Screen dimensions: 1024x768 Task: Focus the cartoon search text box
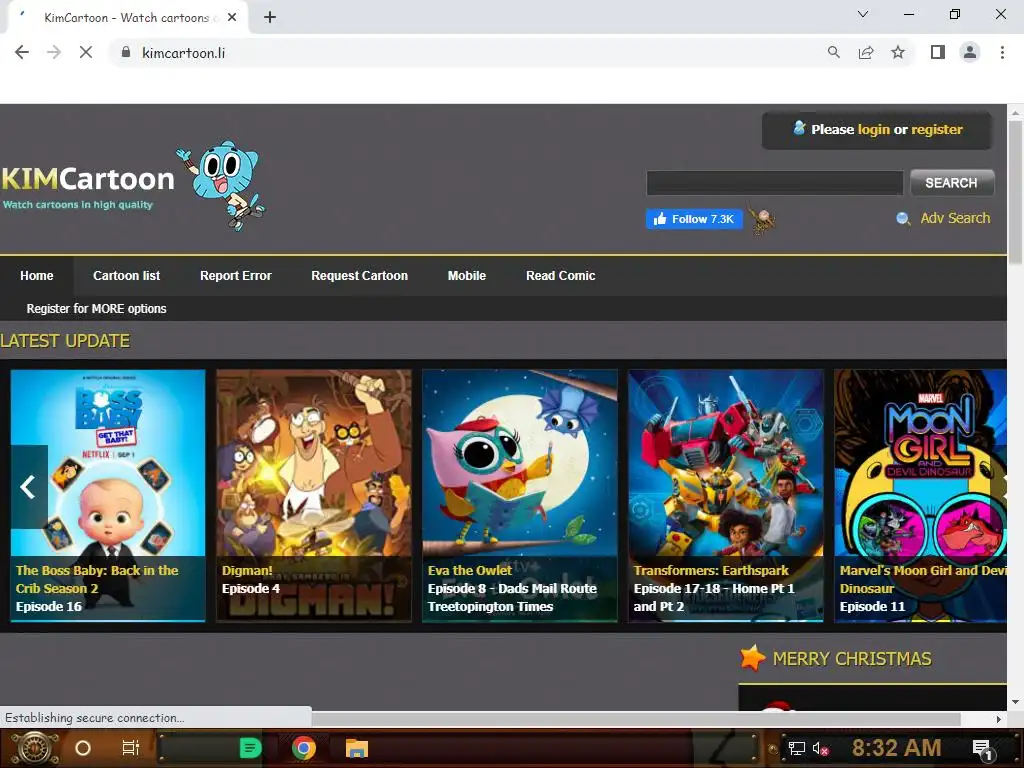775,183
